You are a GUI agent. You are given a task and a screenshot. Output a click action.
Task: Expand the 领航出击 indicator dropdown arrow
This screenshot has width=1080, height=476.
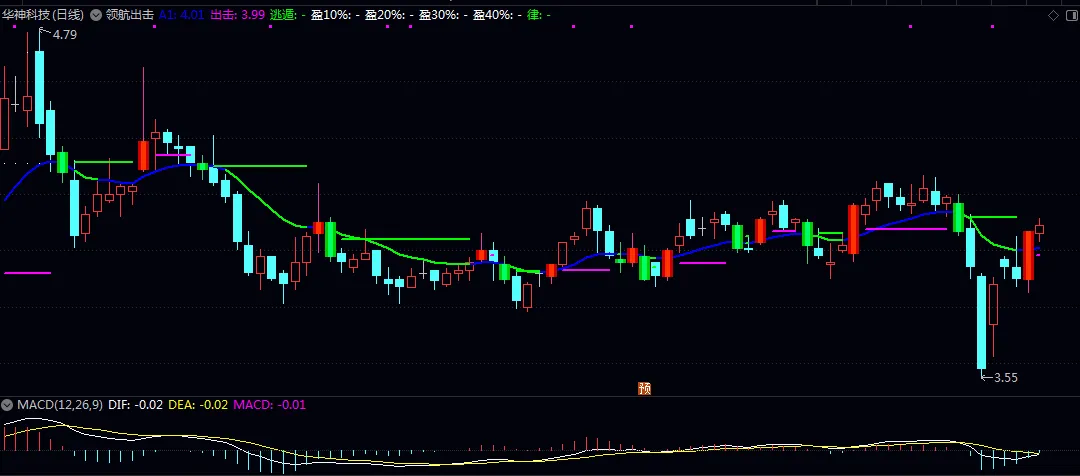(x=96, y=14)
